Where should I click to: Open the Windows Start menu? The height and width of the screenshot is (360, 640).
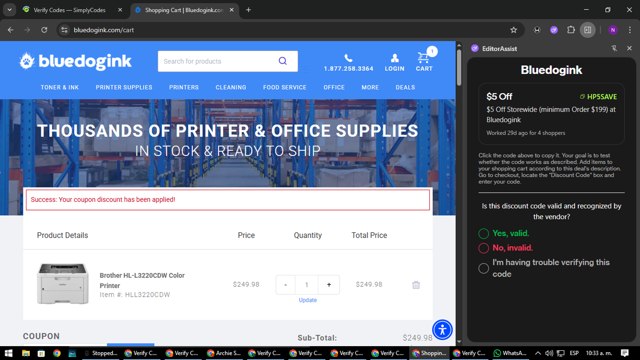pyautogui.click(x=8, y=353)
